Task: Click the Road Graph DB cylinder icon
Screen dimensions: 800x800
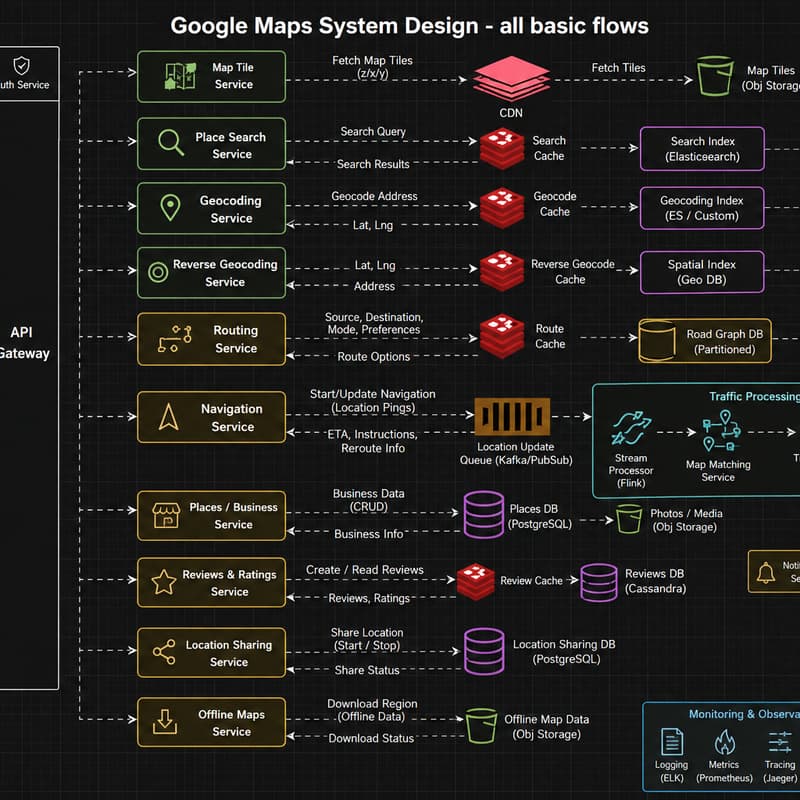Action: [x=658, y=341]
